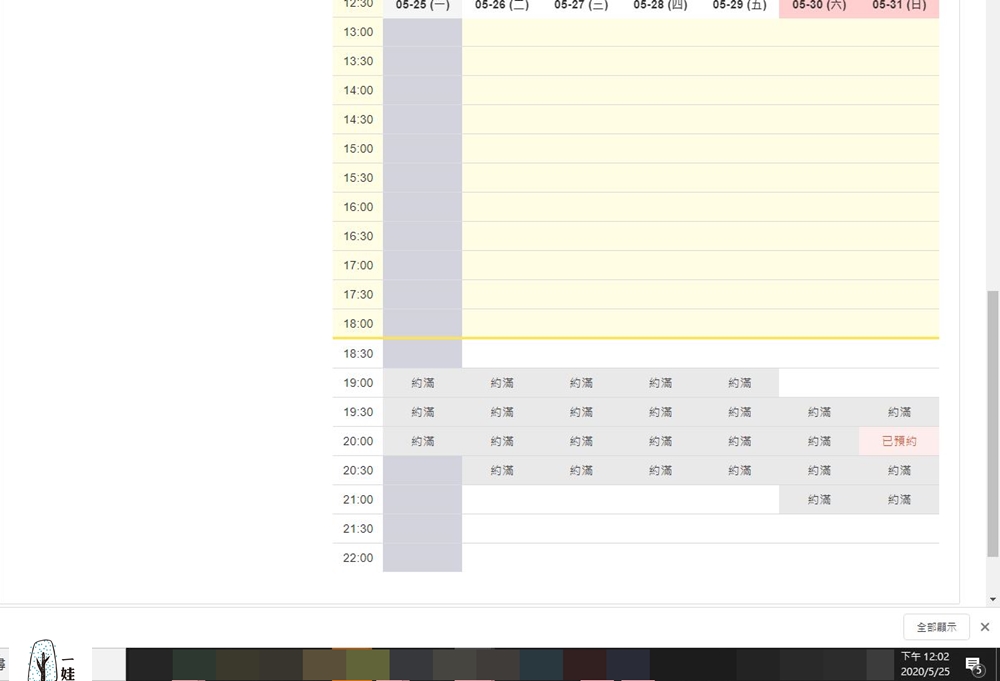Click the 16:30 time label
The height and width of the screenshot is (681, 1000).
358,237
